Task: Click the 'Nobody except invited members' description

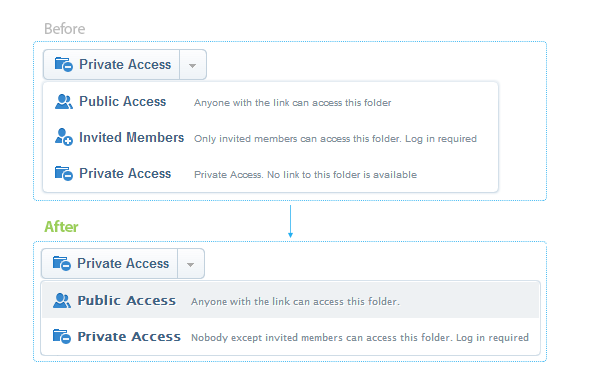Action: pos(360,338)
